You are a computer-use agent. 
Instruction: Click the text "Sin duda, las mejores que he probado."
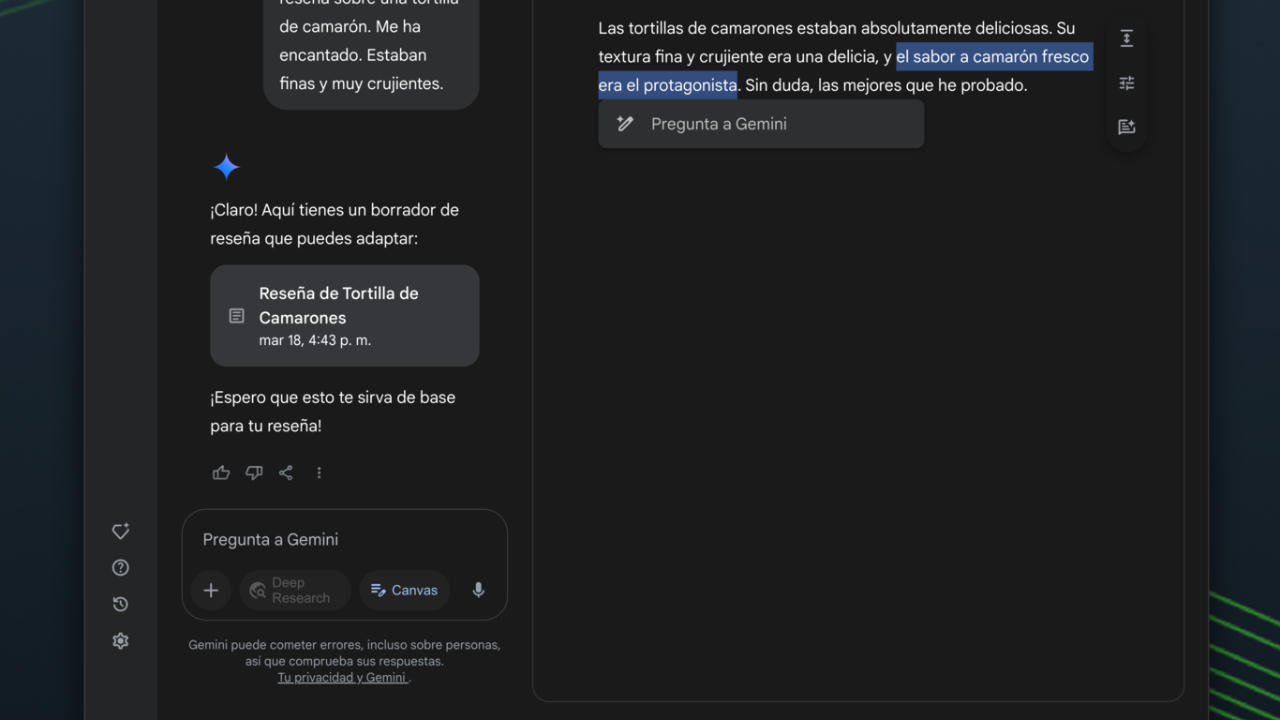[886, 86]
